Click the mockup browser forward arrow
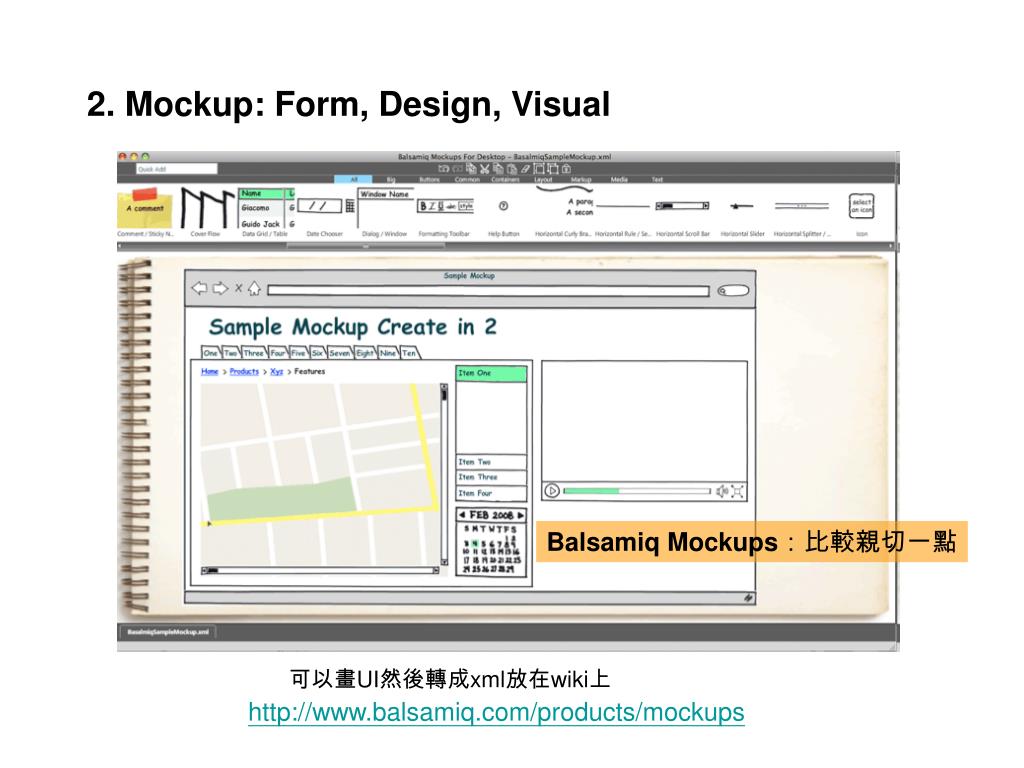Image resolution: width=1024 pixels, height=768 pixels. click(x=221, y=288)
